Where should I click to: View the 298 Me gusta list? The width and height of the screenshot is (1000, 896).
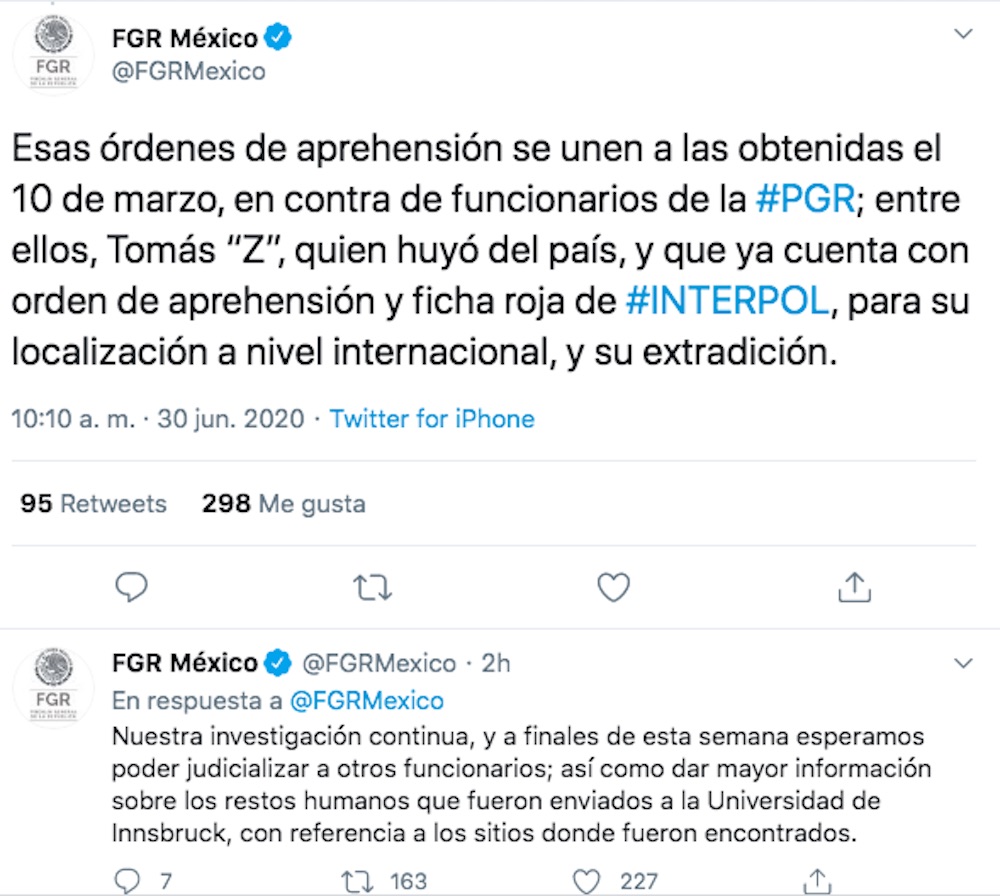(x=286, y=503)
